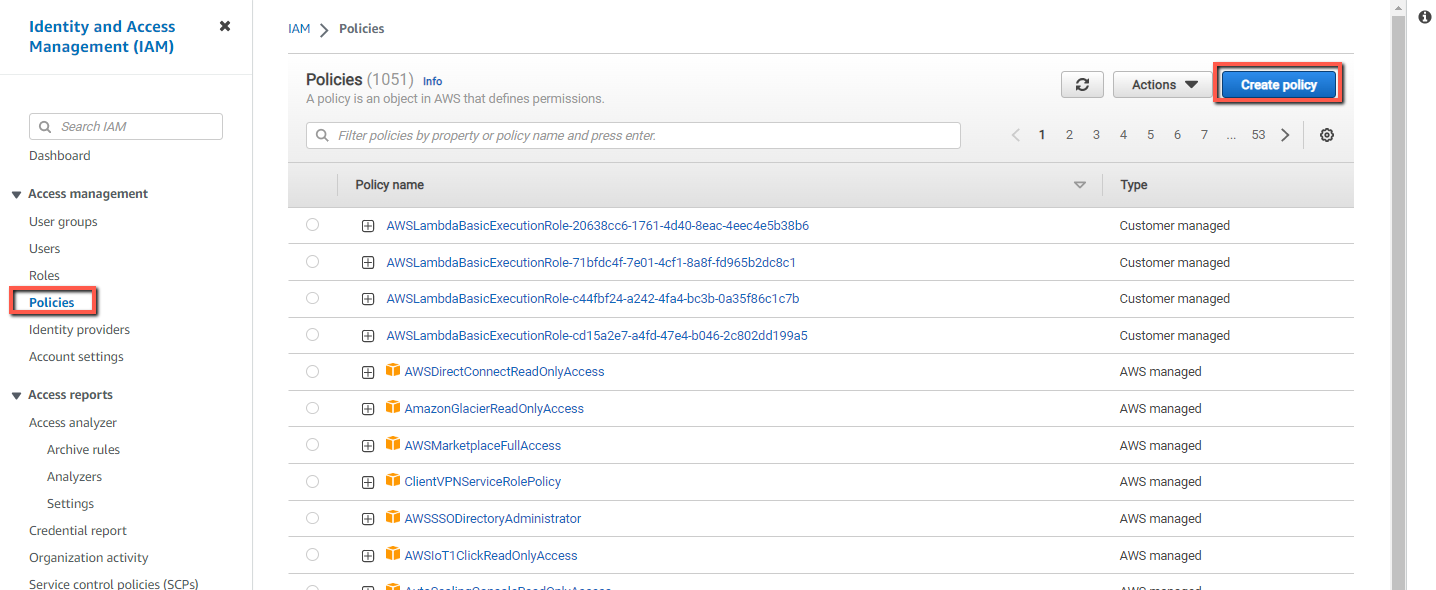1436x590 pixels.
Task: Expand AmazonGlacierReadOnlyAccess policy details
Action: 368,409
